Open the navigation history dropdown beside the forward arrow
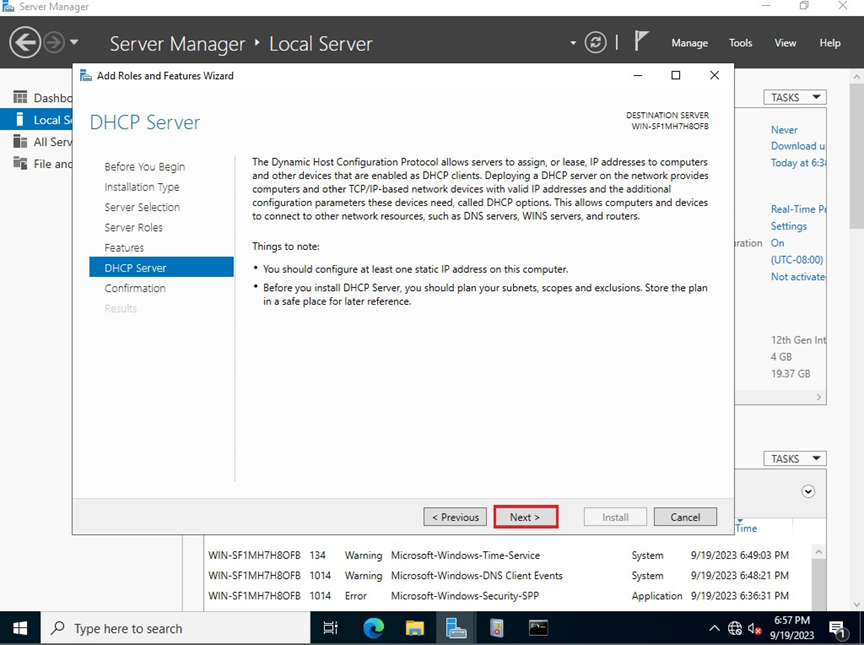This screenshot has height=645, width=864. (74, 42)
